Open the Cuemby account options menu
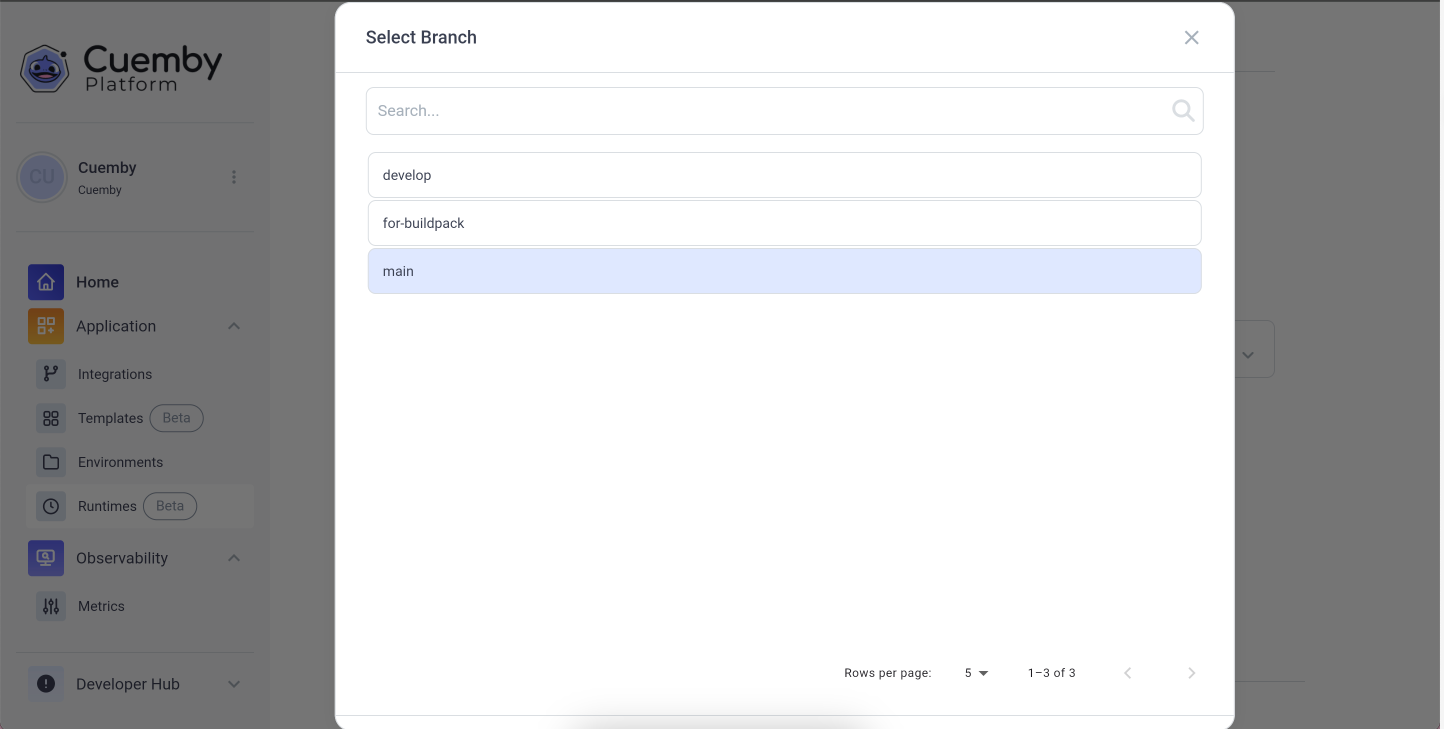1444x729 pixels. click(x=234, y=177)
